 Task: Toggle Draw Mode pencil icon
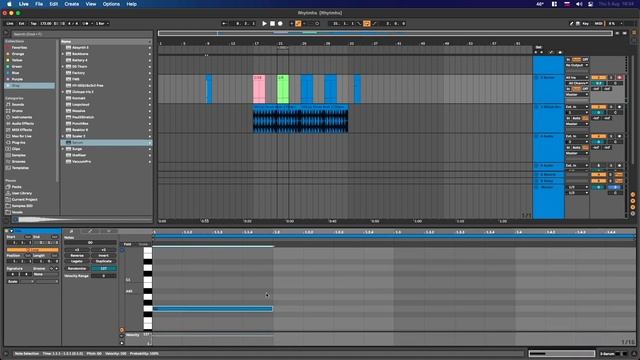click(x=571, y=24)
